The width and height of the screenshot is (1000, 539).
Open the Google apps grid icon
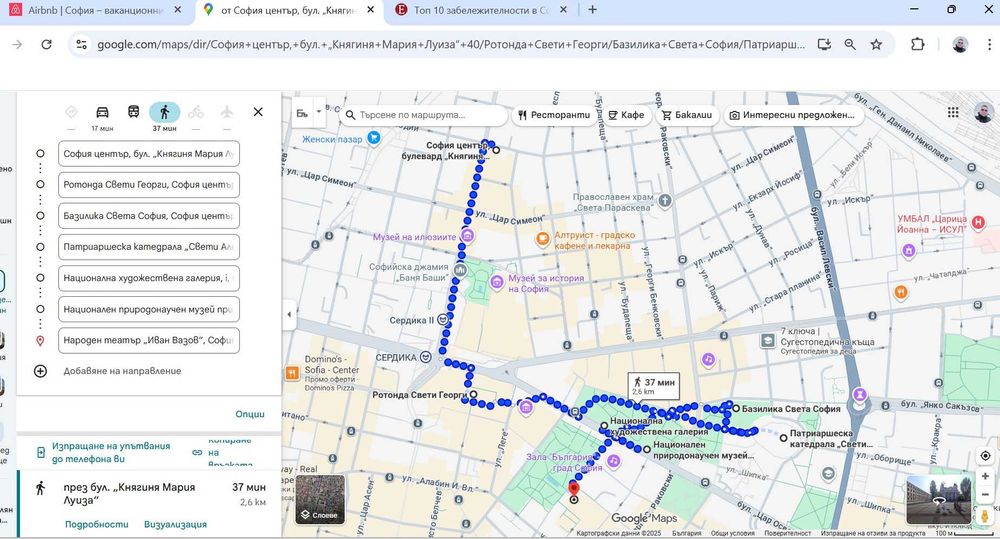953,112
